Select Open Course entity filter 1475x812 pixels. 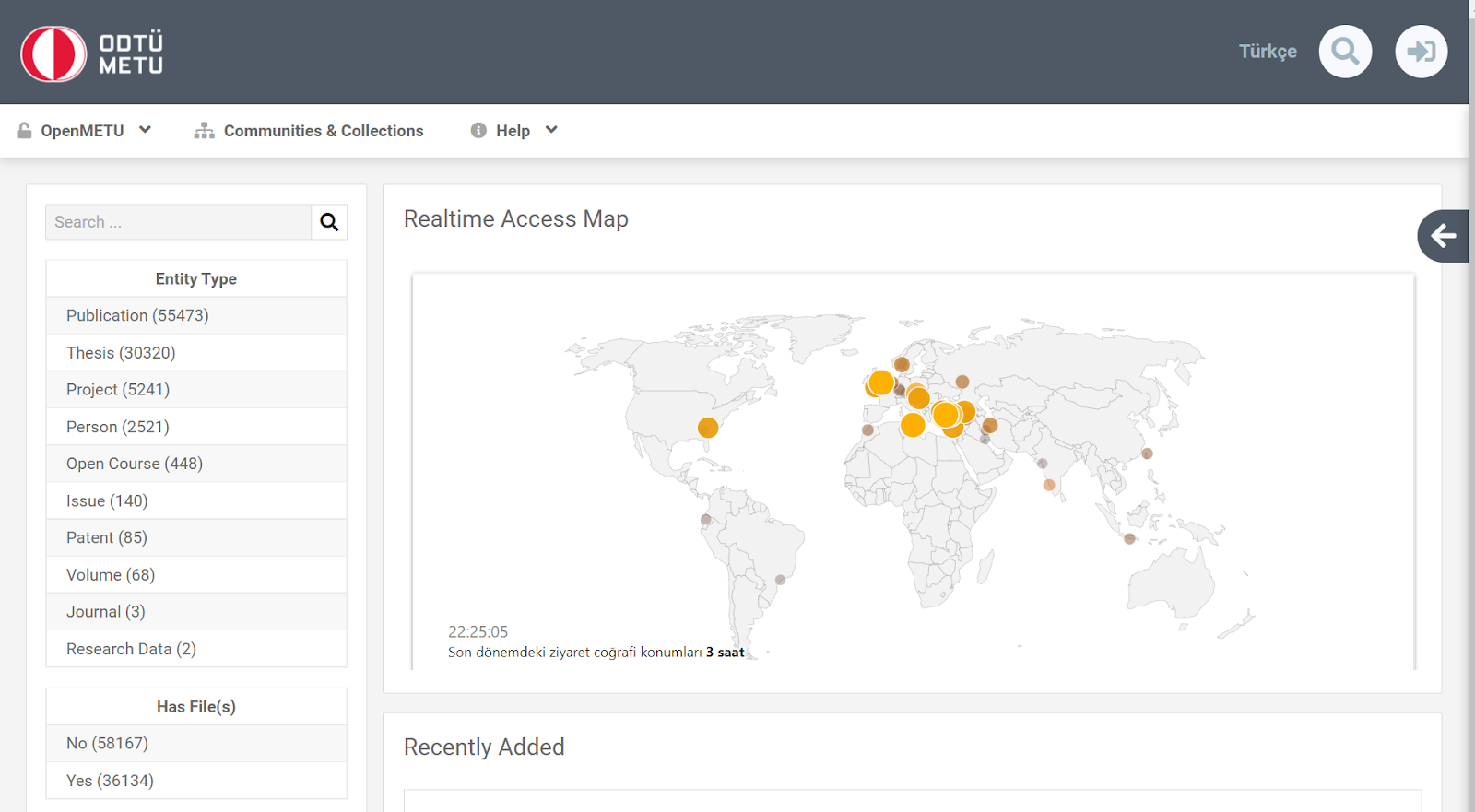[x=135, y=464]
